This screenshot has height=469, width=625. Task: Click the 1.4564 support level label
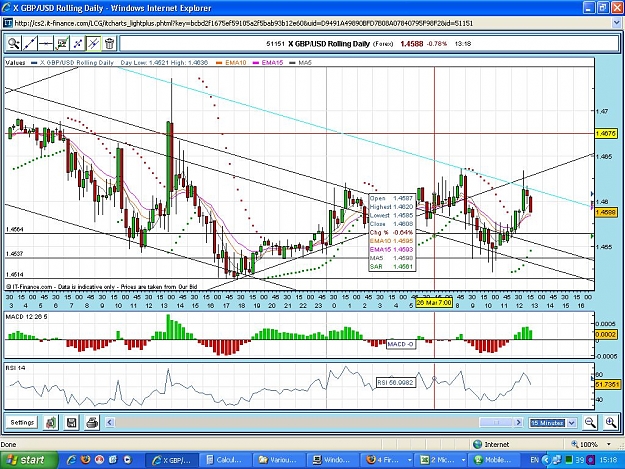[14, 230]
